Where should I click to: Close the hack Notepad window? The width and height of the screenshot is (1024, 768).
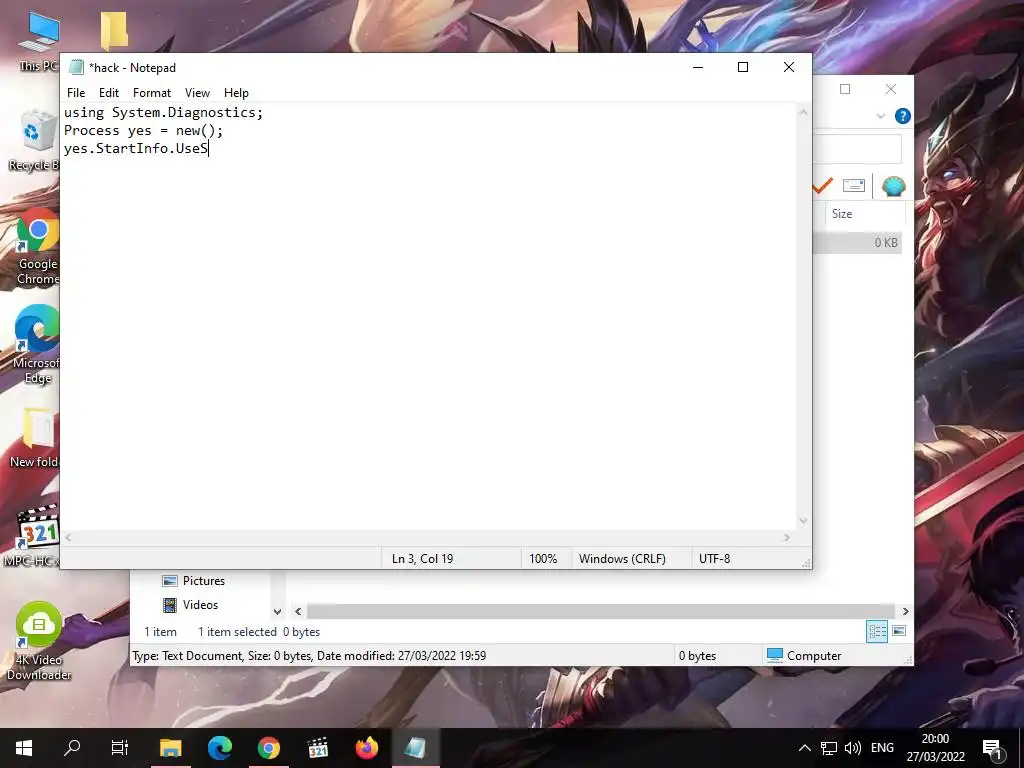coord(789,67)
